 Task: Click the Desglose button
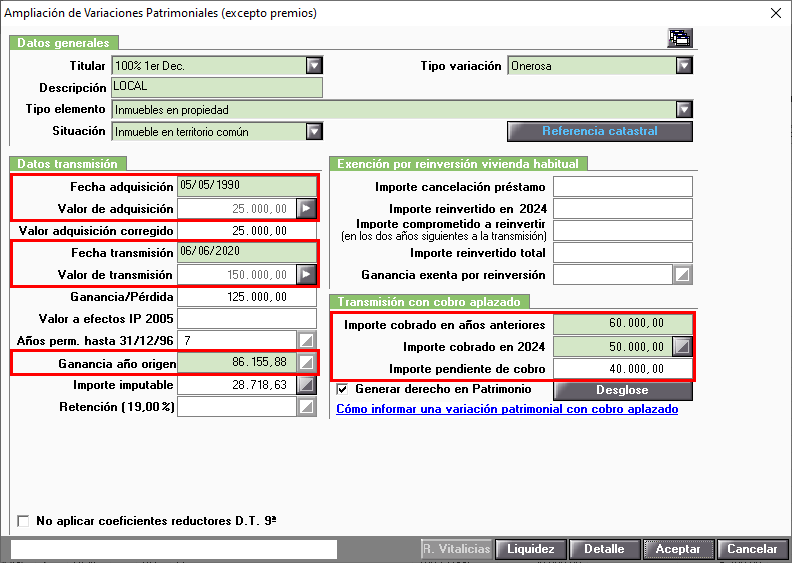coord(622,390)
